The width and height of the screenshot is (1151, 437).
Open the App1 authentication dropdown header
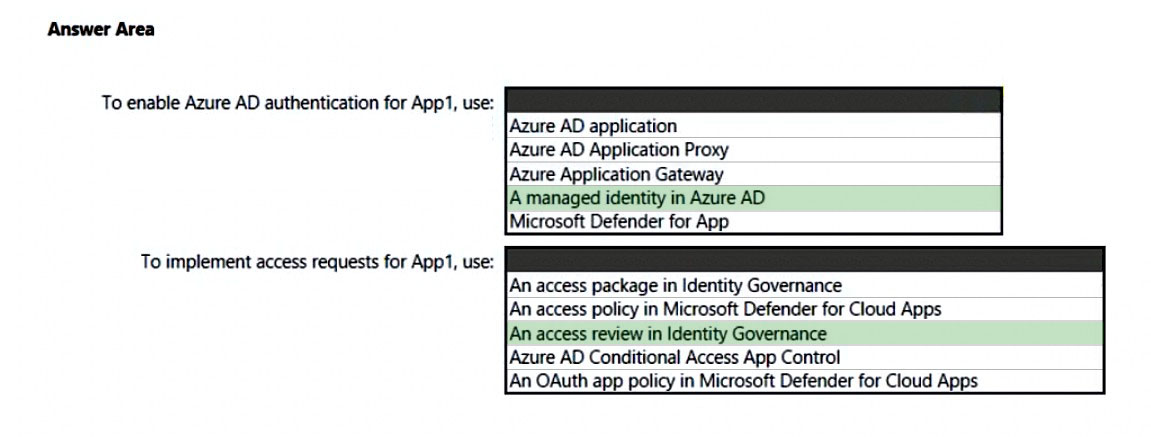pos(753,101)
